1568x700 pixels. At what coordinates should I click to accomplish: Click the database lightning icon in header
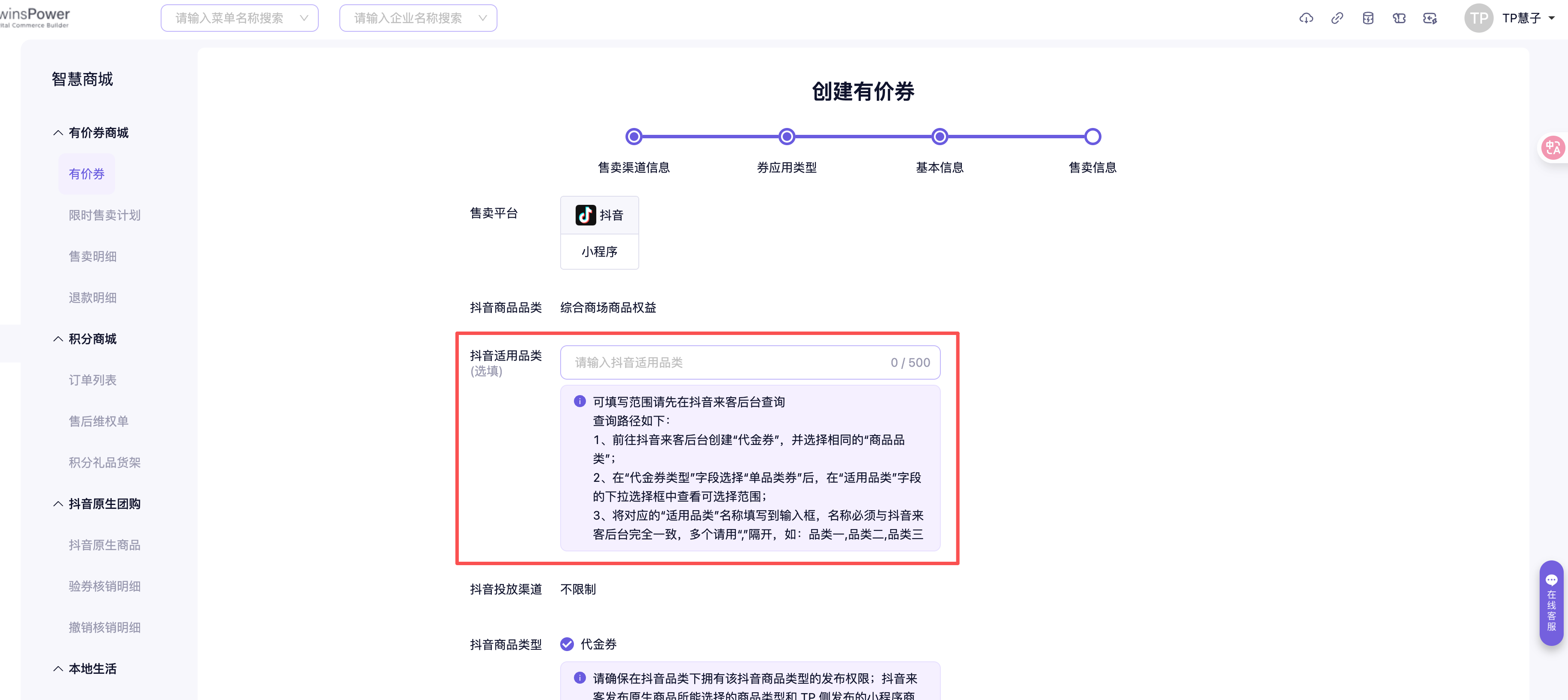click(x=1368, y=18)
